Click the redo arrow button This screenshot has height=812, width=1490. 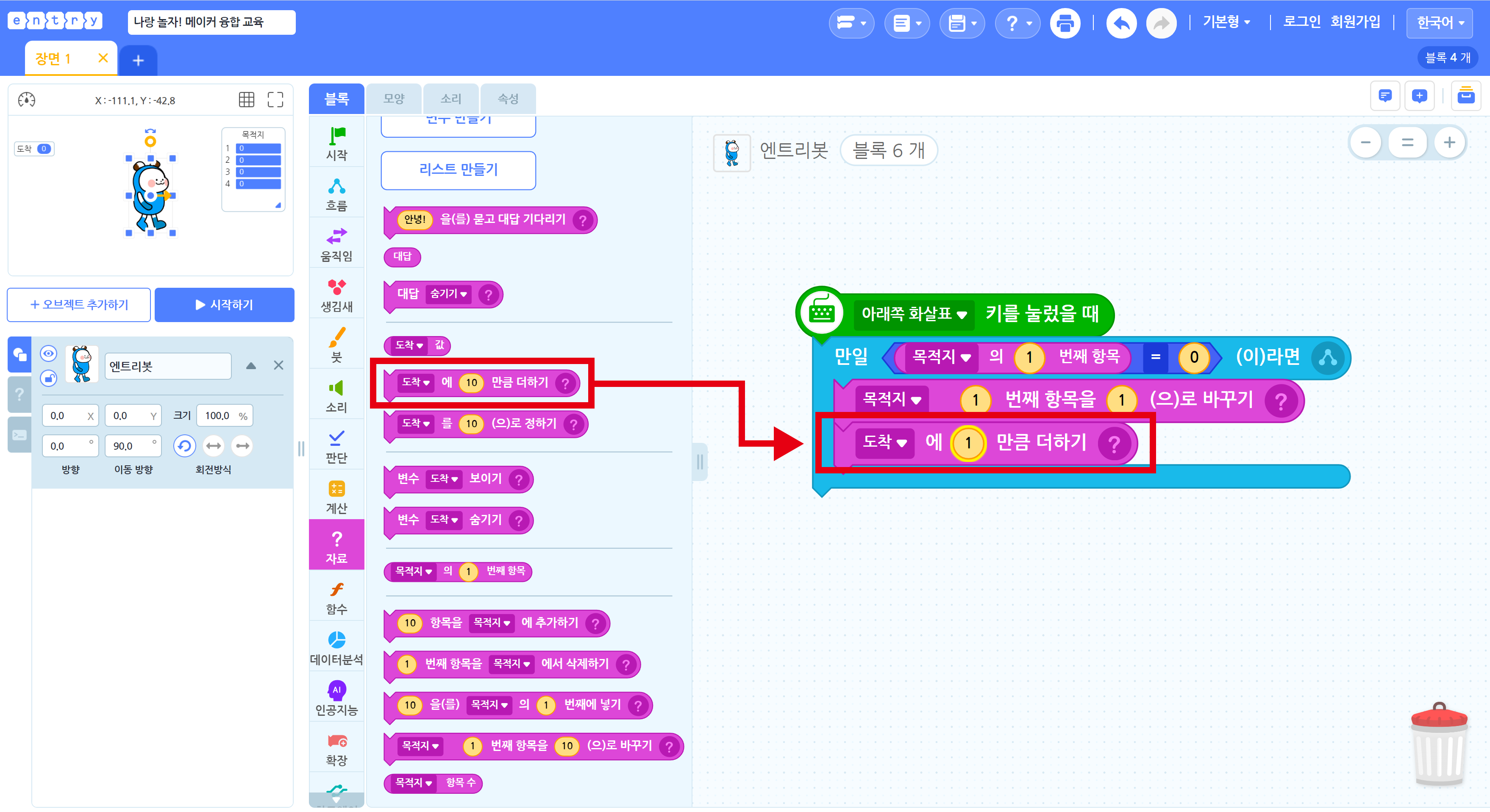(x=1161, y=23)
